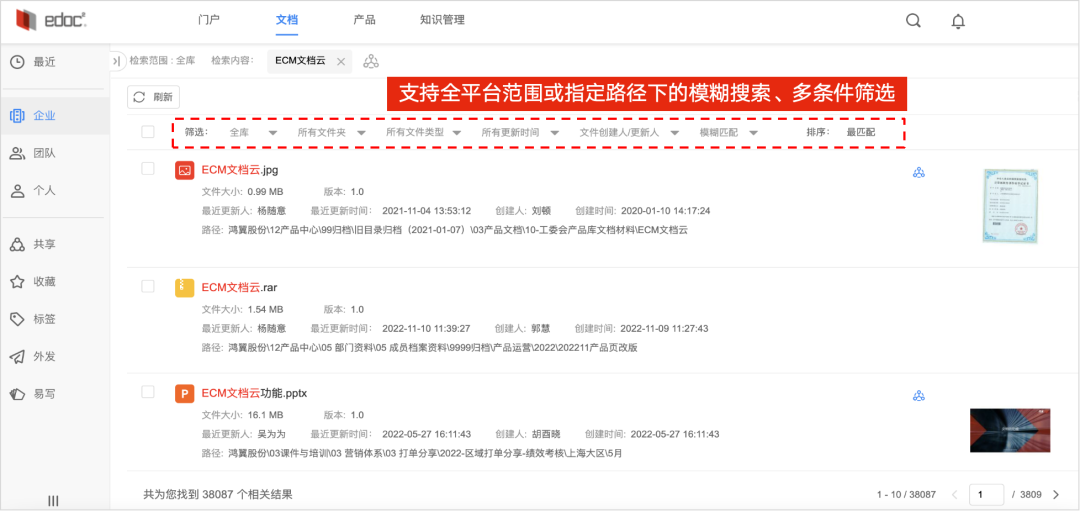Collapse the sidebar with the arrow toggle

pos(116,61)
